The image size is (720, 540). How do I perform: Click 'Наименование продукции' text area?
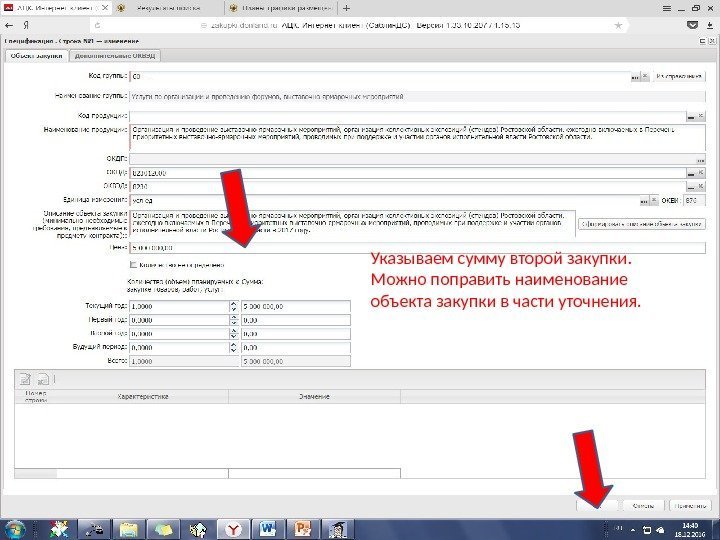[417, 137]
